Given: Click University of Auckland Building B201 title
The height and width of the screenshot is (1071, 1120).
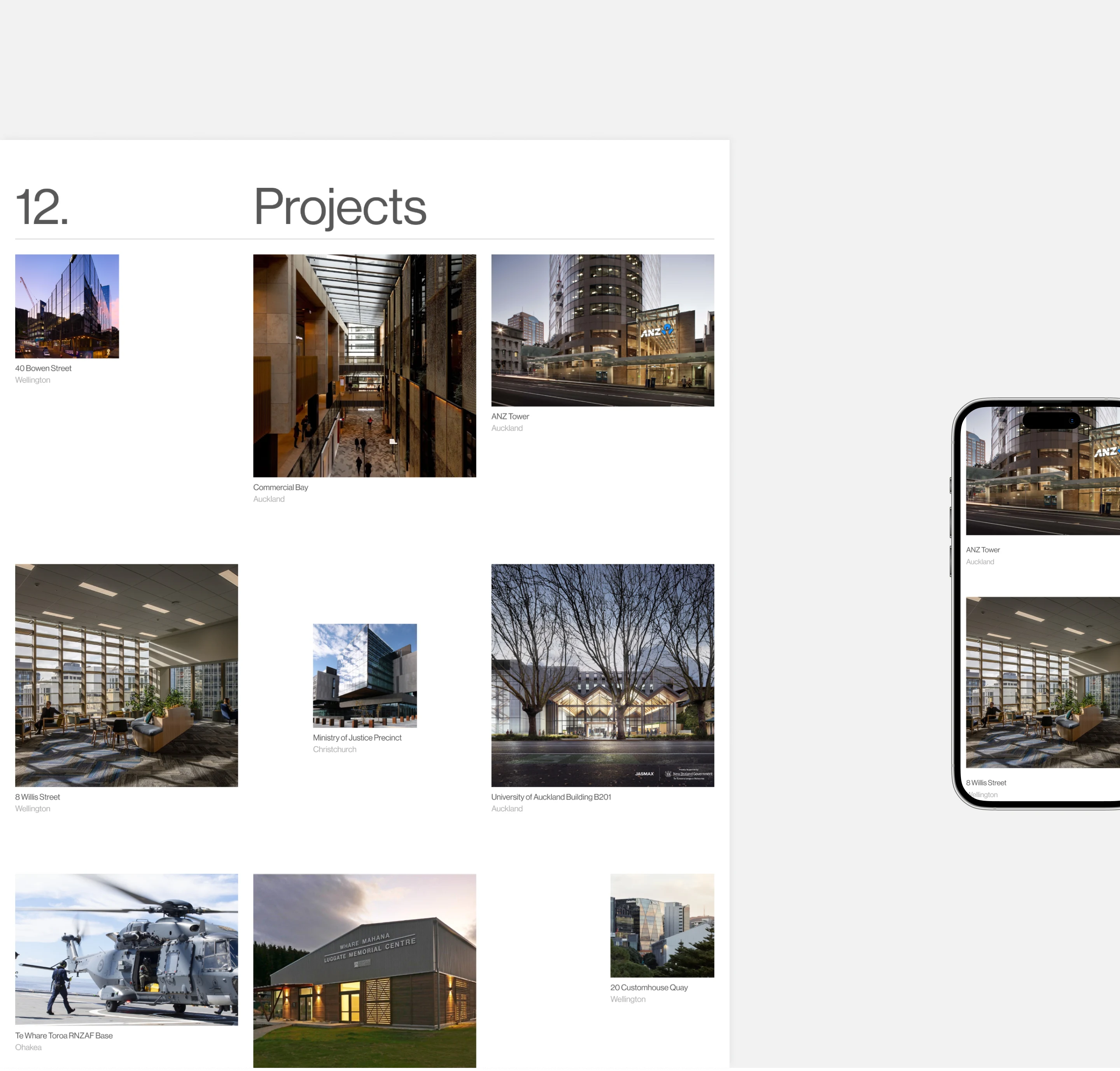Looking at the screenshot, I should (551, 797).
